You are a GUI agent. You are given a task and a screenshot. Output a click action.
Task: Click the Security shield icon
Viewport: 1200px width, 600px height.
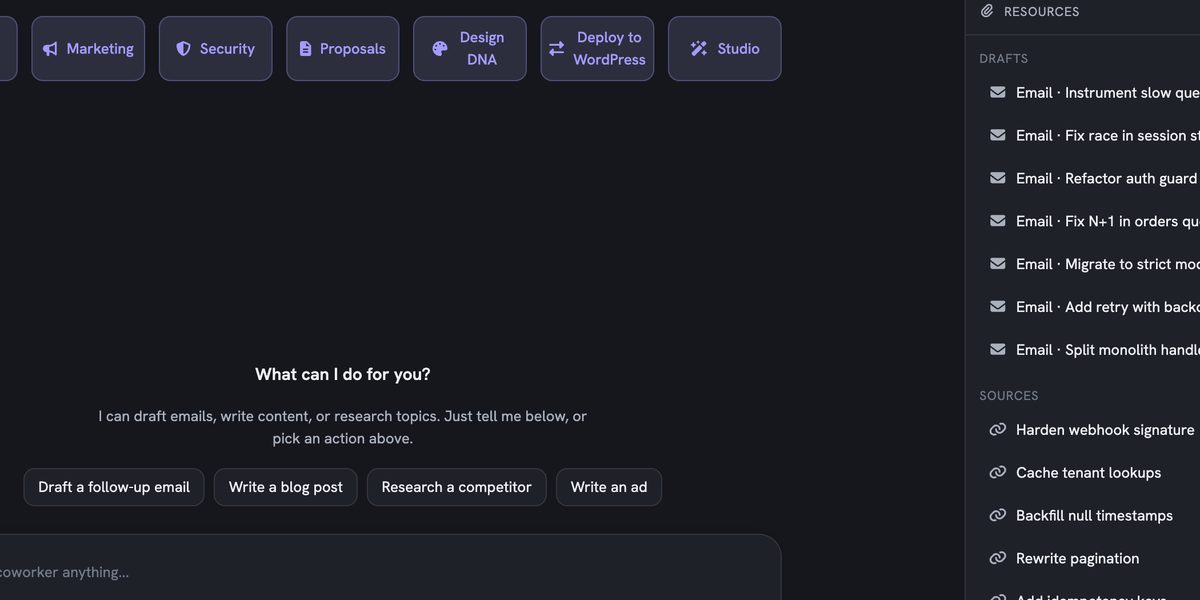183,49
